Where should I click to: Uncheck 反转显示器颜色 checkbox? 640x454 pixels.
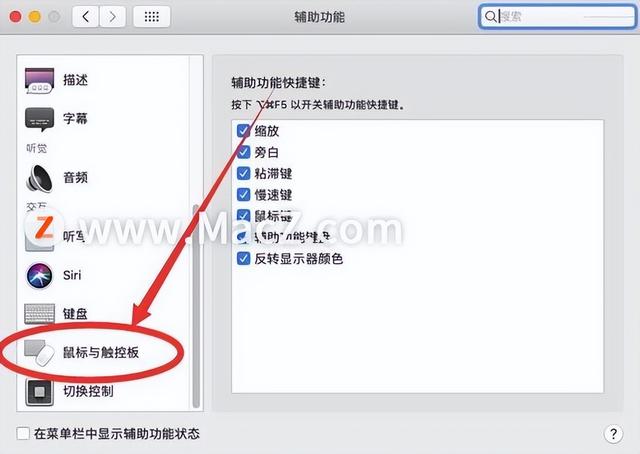pos(243,258)
